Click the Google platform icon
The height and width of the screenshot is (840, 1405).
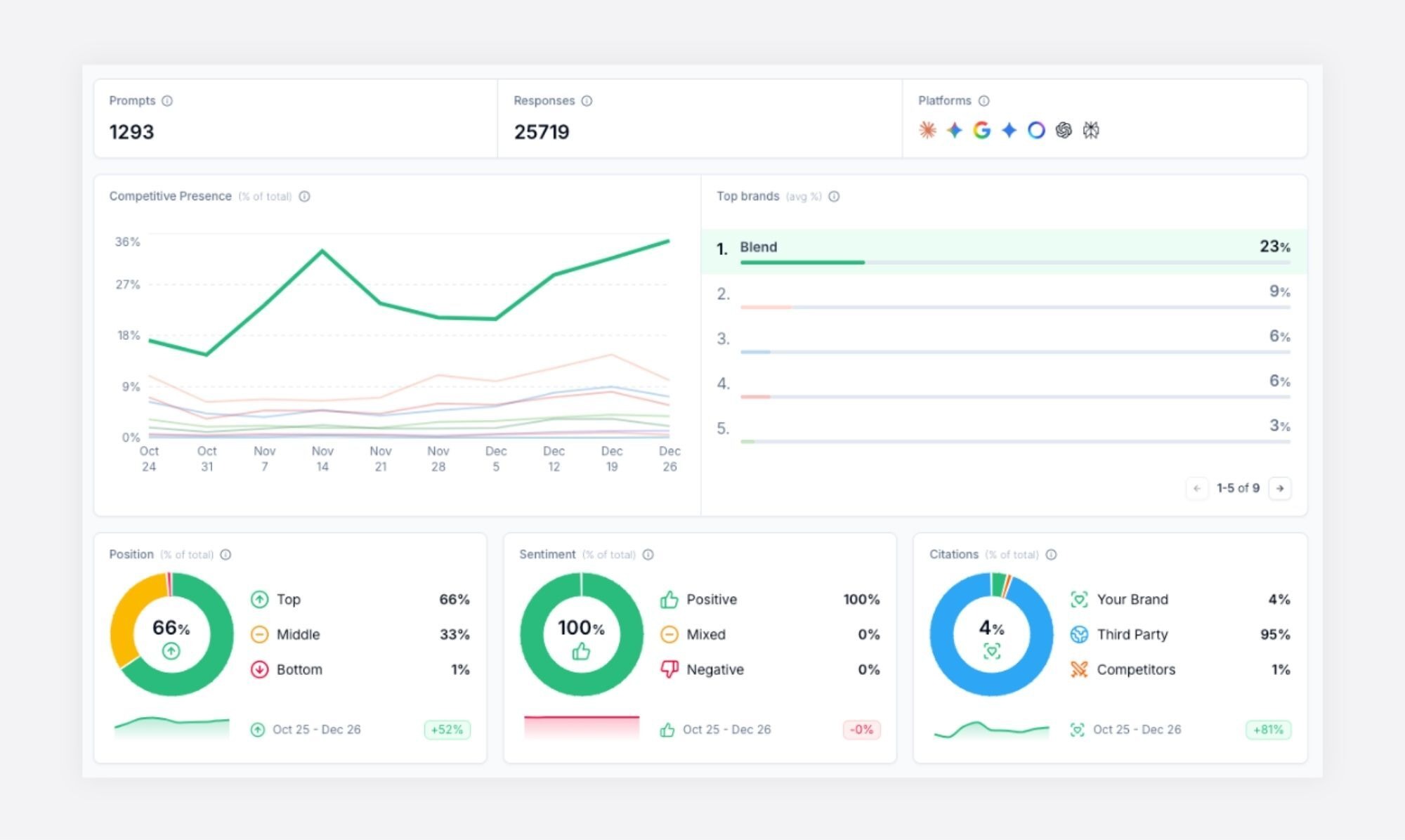pos(981,130)
